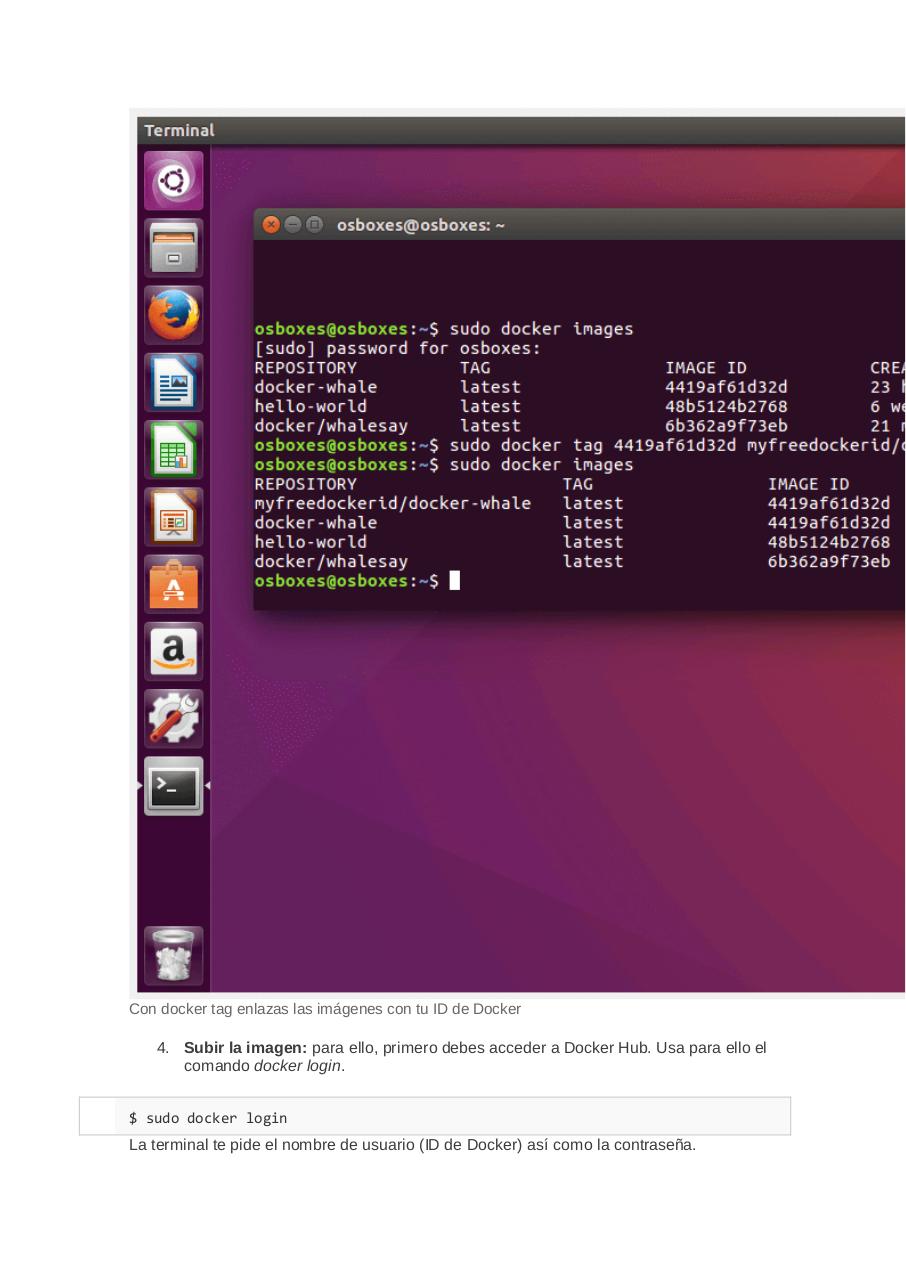906x1280 pixels.
Task: Open the Ubuntu Software Center
Action: pos(173,584)
